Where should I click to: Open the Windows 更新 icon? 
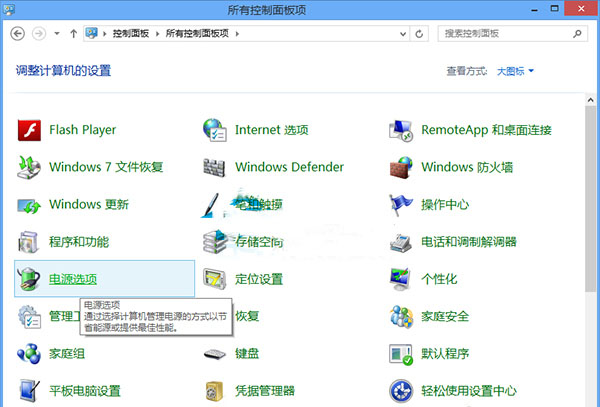click(29, 205)
